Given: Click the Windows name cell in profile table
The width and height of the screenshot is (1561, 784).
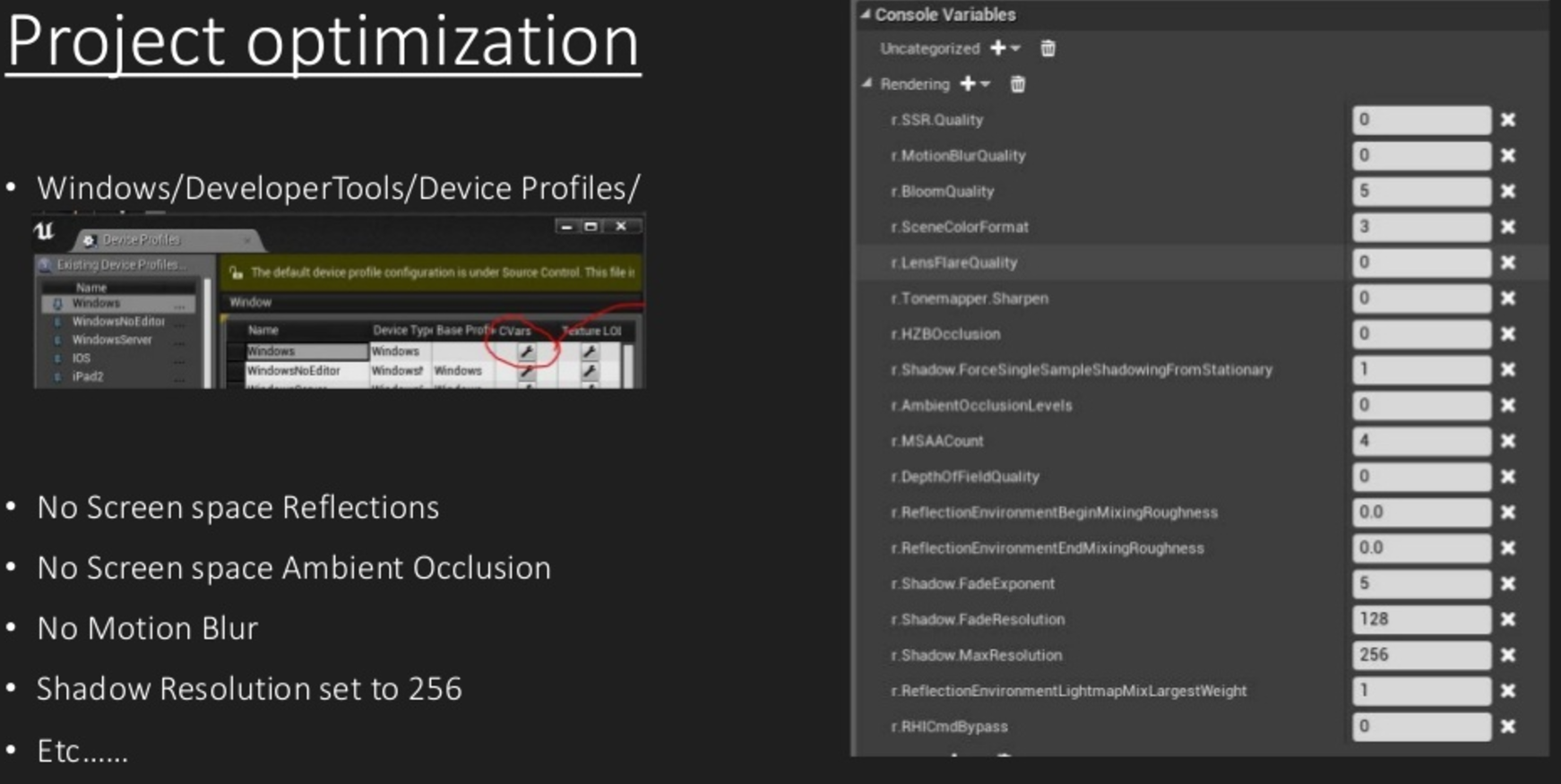Looking at the screenshot, I should coord(306,352).
